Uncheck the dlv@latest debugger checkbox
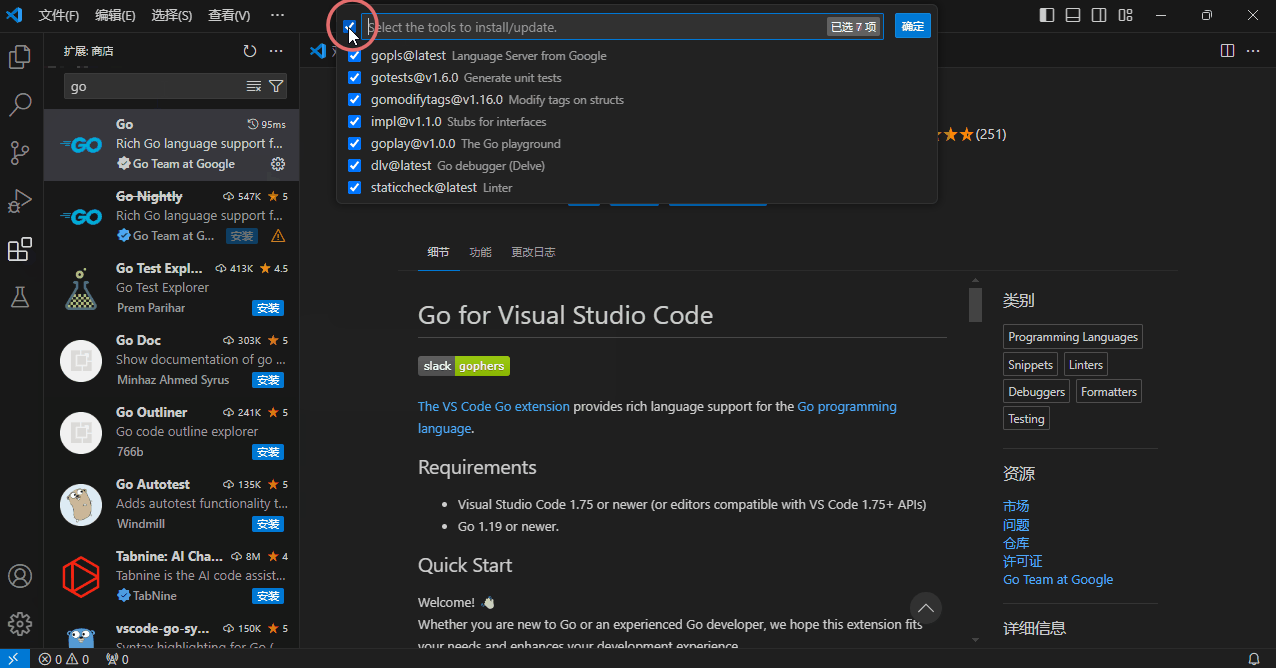This screenshot has height=668, width=1276. [354, 166]
